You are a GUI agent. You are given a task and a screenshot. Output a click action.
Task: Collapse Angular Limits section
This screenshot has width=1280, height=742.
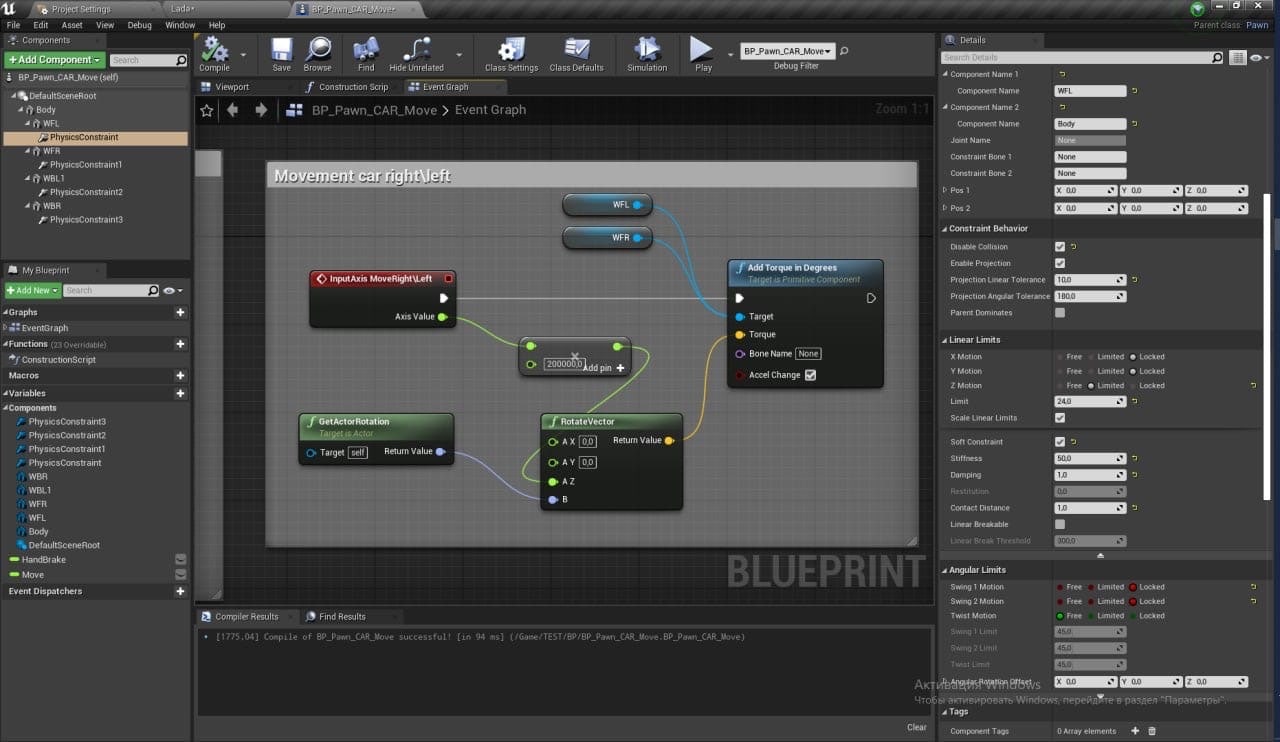coord(944,570)
